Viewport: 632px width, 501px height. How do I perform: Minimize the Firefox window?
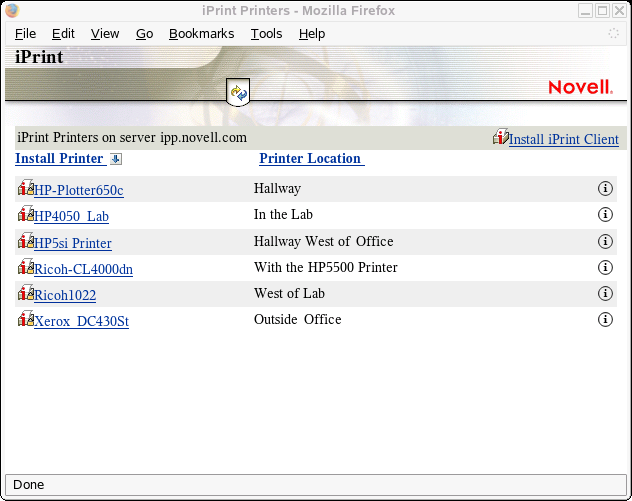585,10
